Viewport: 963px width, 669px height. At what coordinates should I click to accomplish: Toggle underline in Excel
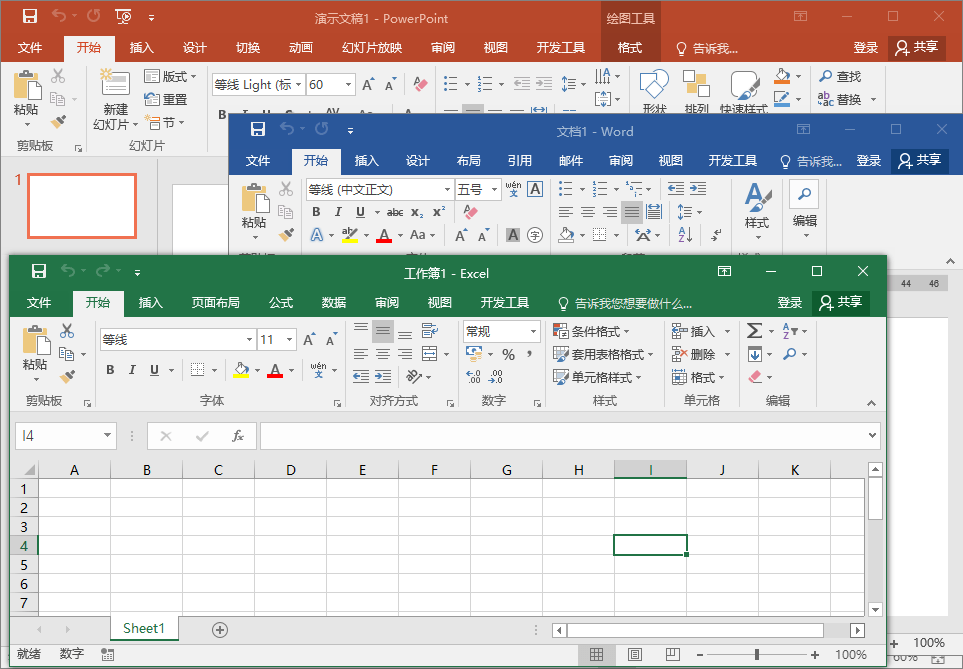pyautogui.click(x=154, y=370)
